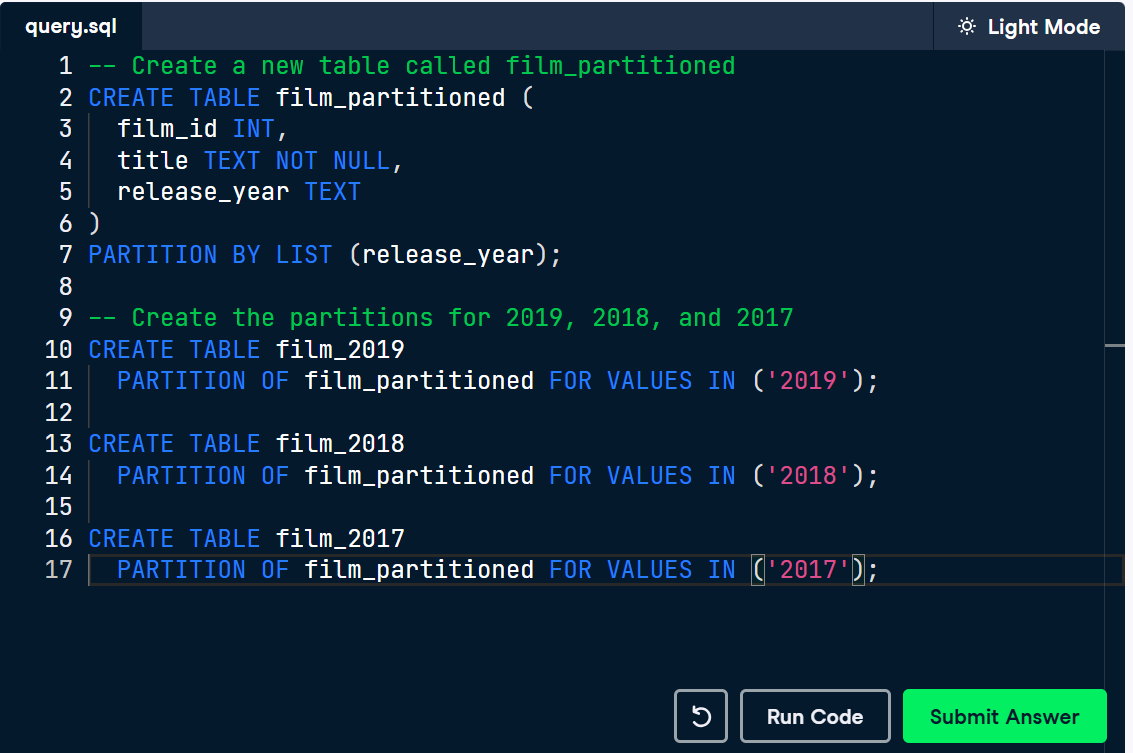The image size is (1133, 753).
Task: Click the Run Code button
Action: pyautogui.click(x=814, y=716)
